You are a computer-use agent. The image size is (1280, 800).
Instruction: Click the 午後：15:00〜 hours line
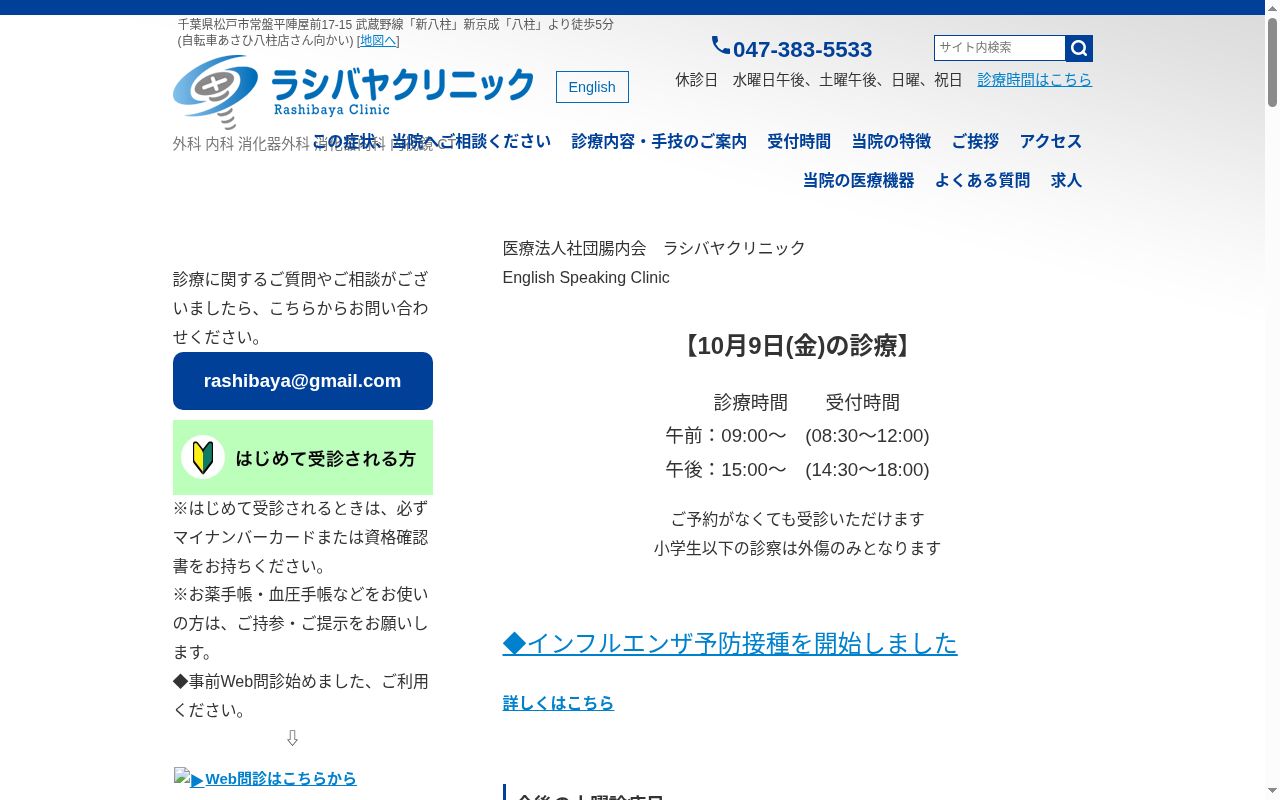point(798,470)
